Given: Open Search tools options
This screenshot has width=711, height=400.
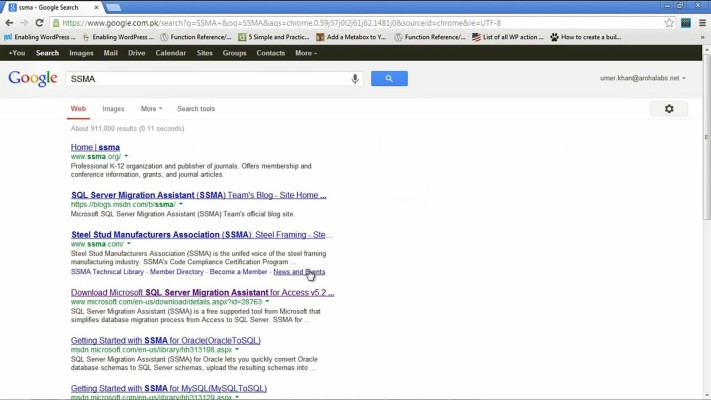Looking at the screenshot, I should click(196, 109).
